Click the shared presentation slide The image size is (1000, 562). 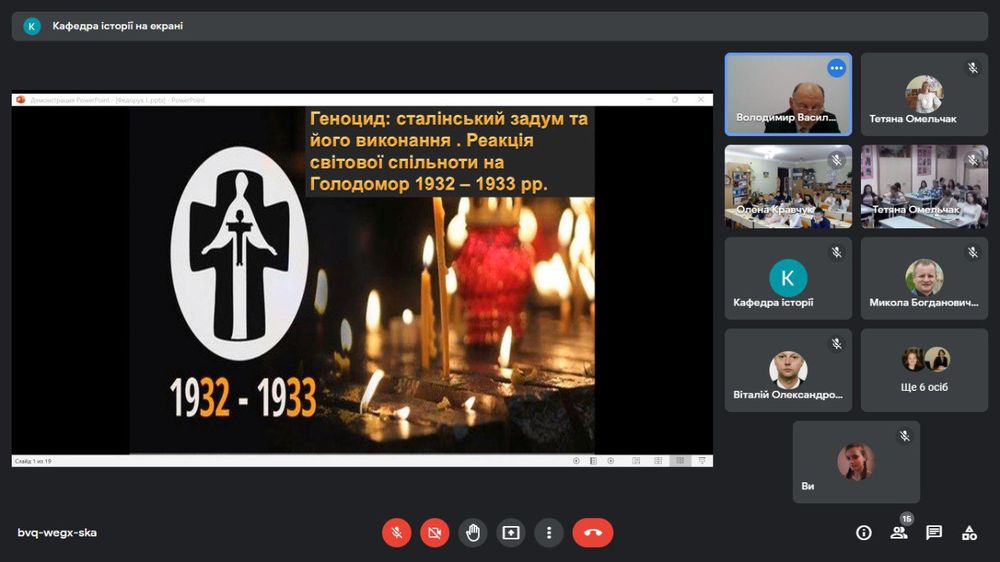pyautogui.click(x=362, y=279)
